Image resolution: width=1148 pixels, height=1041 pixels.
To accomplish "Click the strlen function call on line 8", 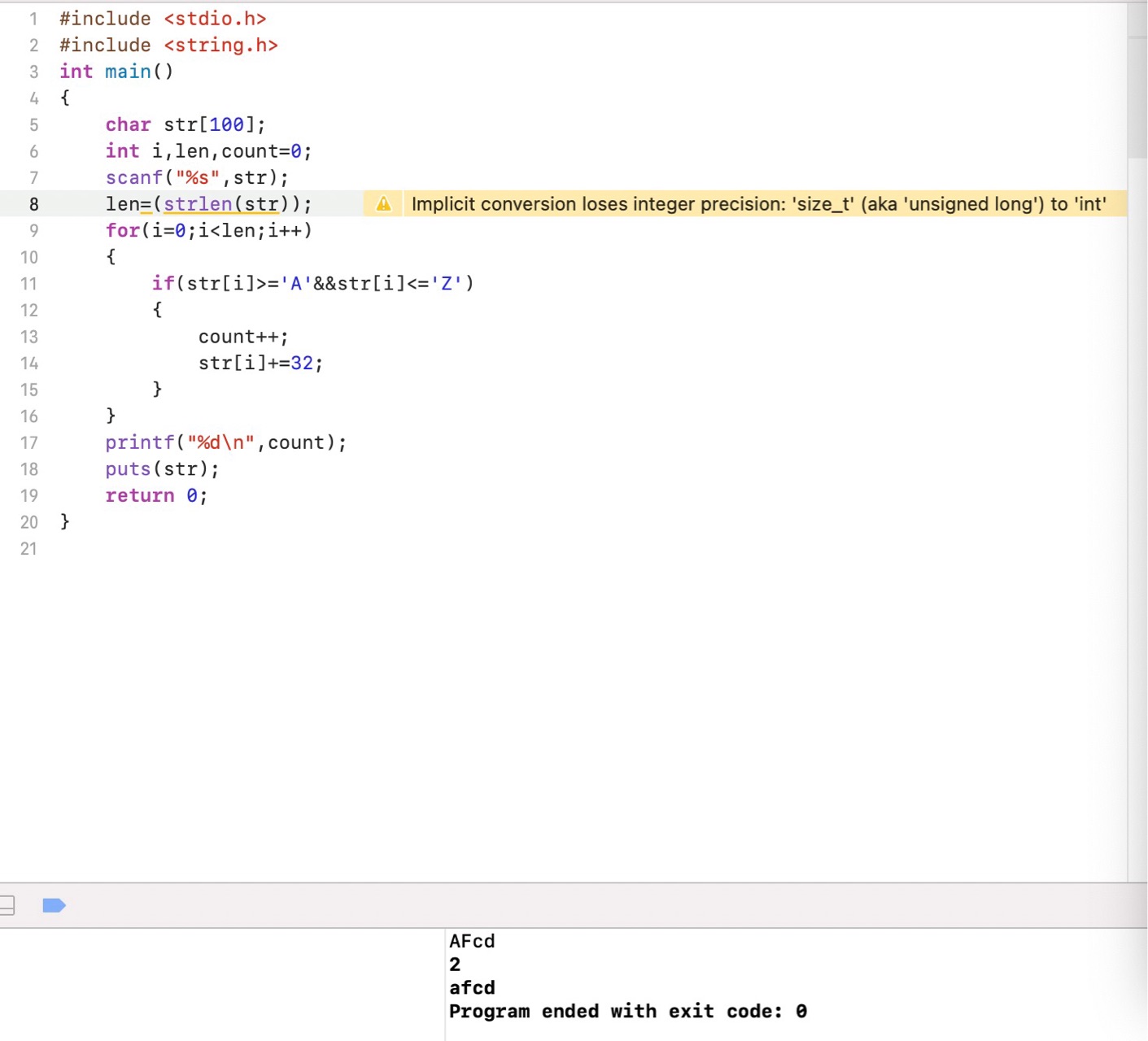I will (x=198, y=204).
